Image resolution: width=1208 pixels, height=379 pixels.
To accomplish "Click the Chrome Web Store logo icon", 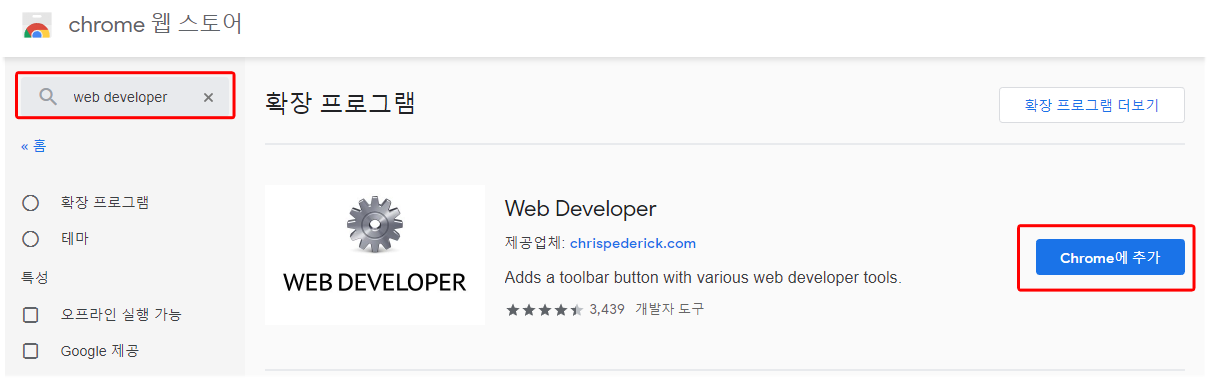I will click(37, 25).
